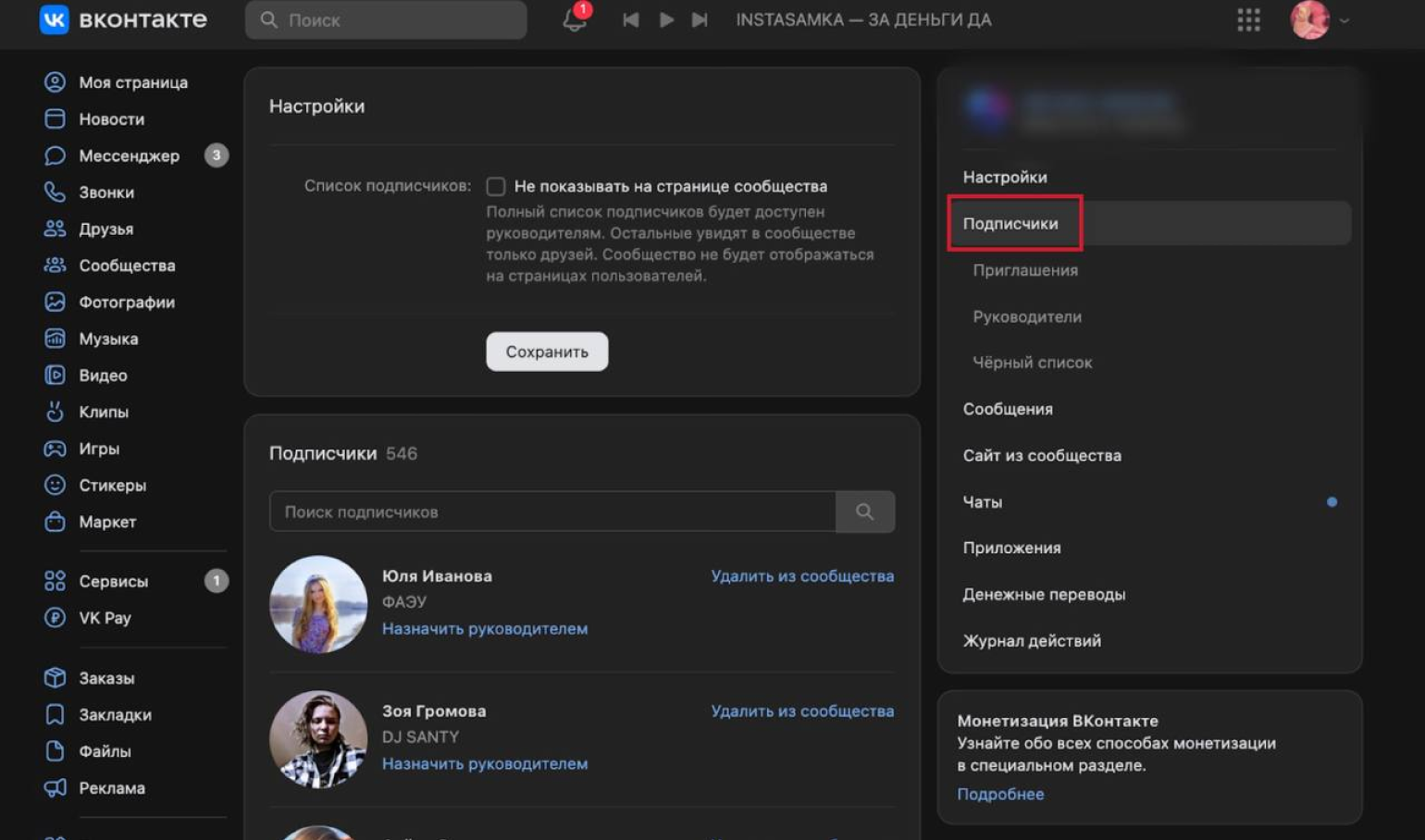
Task: Assign Зоя Громова as manager
Action: coord(485,763)
